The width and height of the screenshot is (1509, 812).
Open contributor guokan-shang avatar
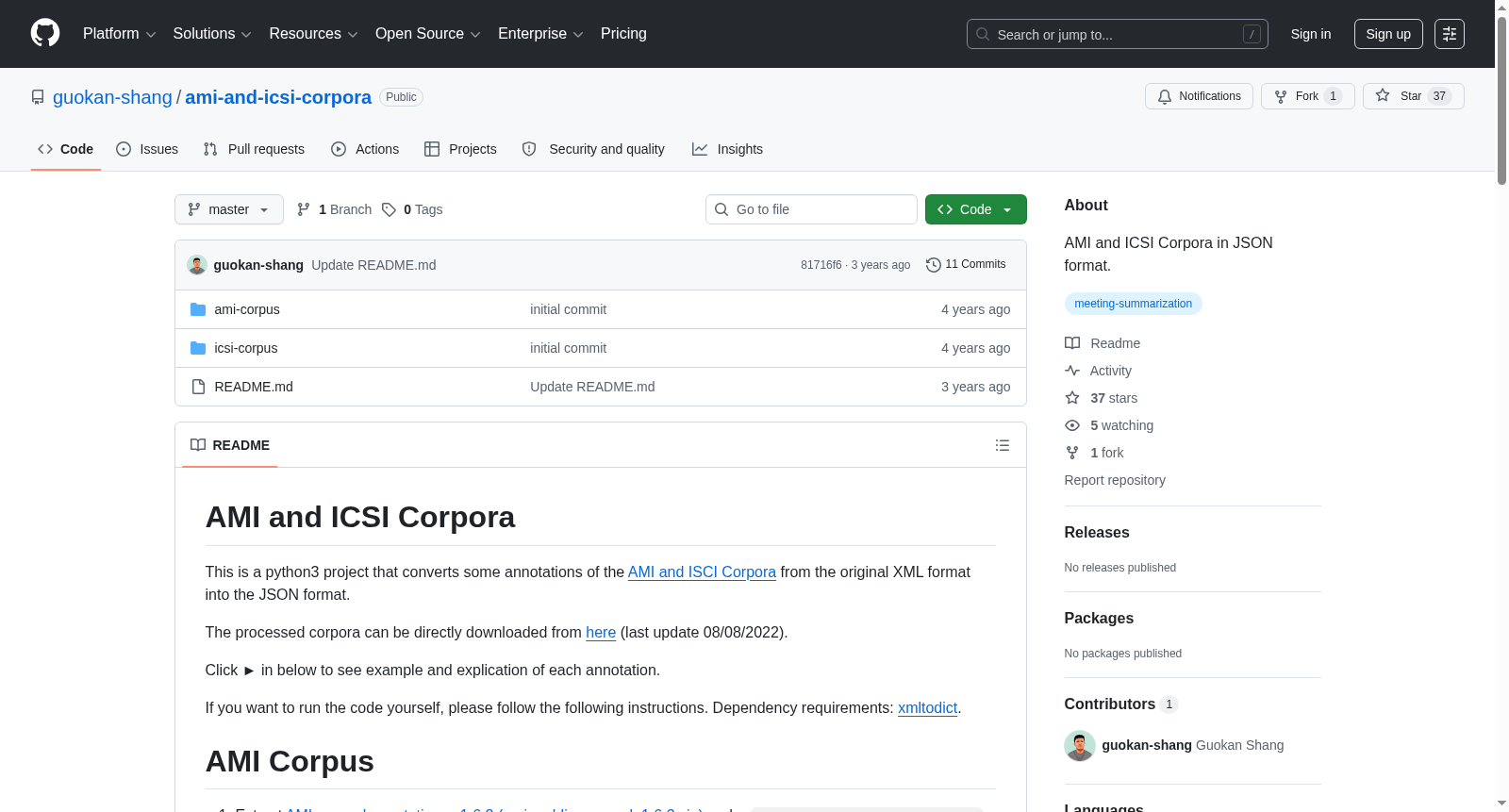point(1080,746)
